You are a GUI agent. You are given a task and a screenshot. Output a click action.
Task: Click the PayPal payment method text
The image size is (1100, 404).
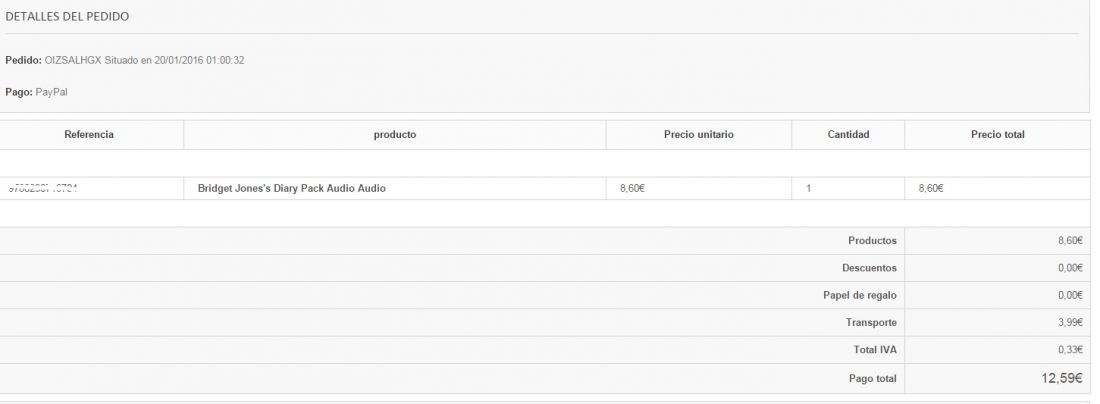click(x=52, y=92)
